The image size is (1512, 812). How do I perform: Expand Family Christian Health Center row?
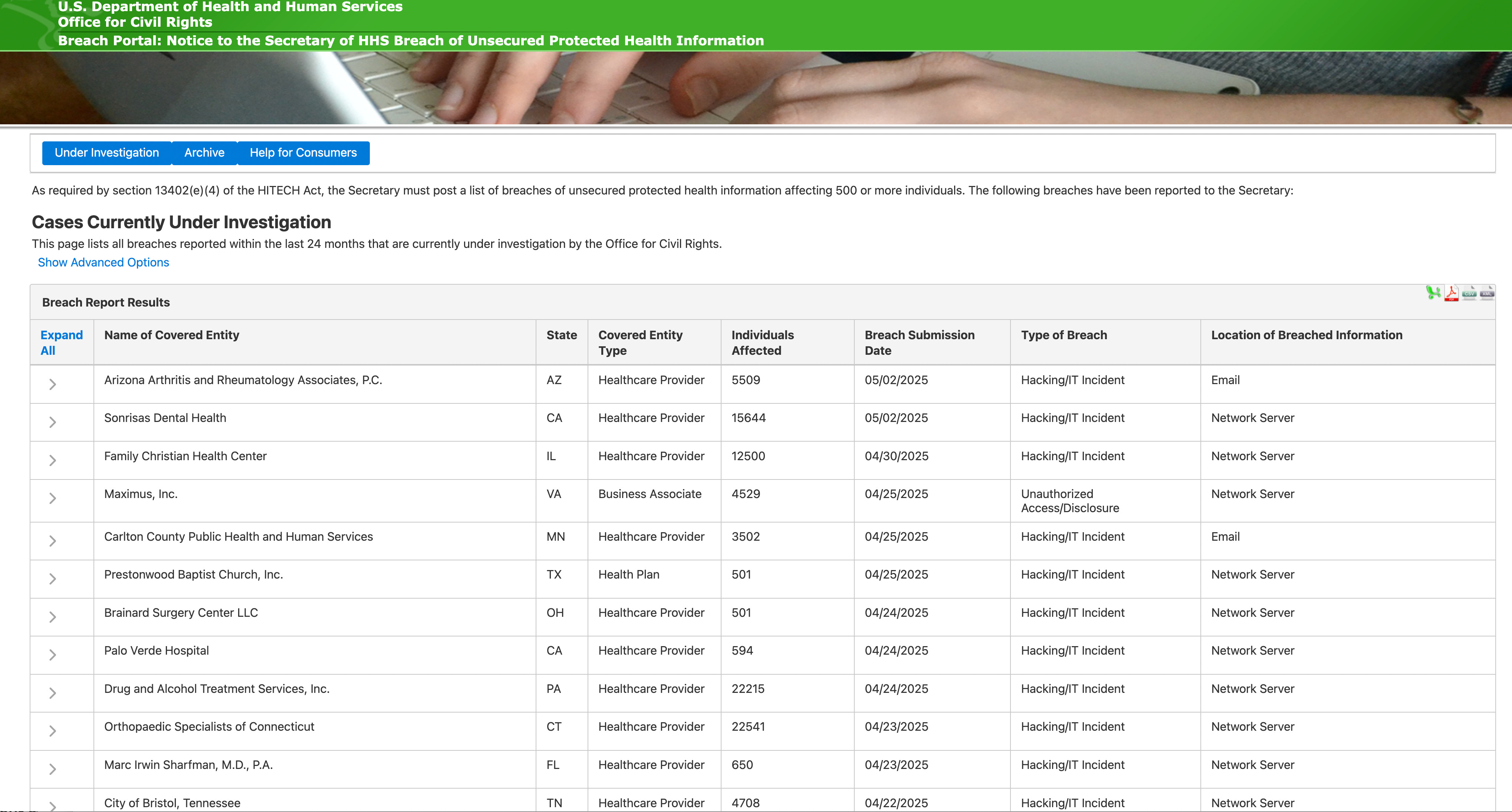pyautogui.click(x=52, y=460)
